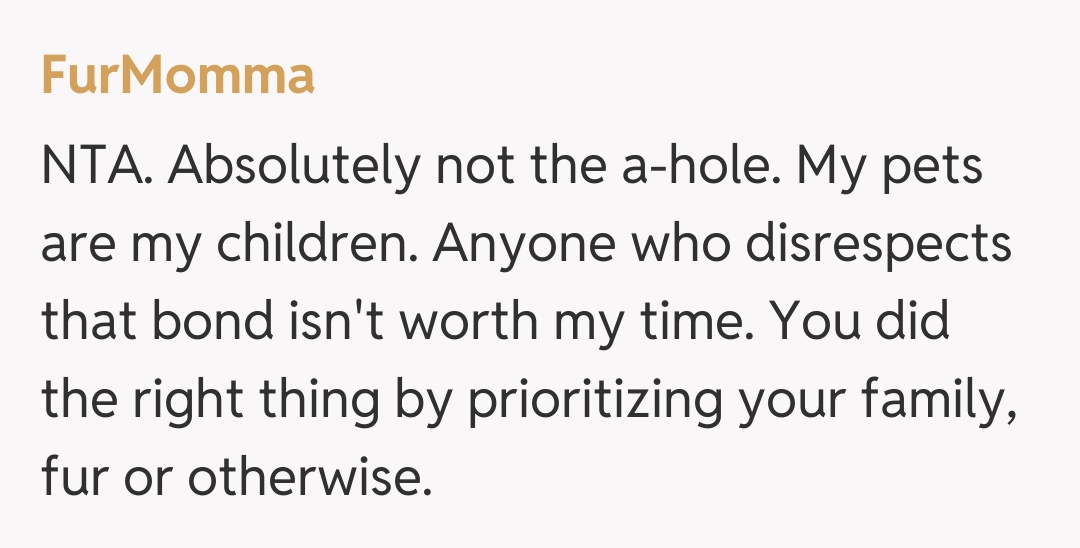Click the word "fur" on the last line

(x=74, y=478)
